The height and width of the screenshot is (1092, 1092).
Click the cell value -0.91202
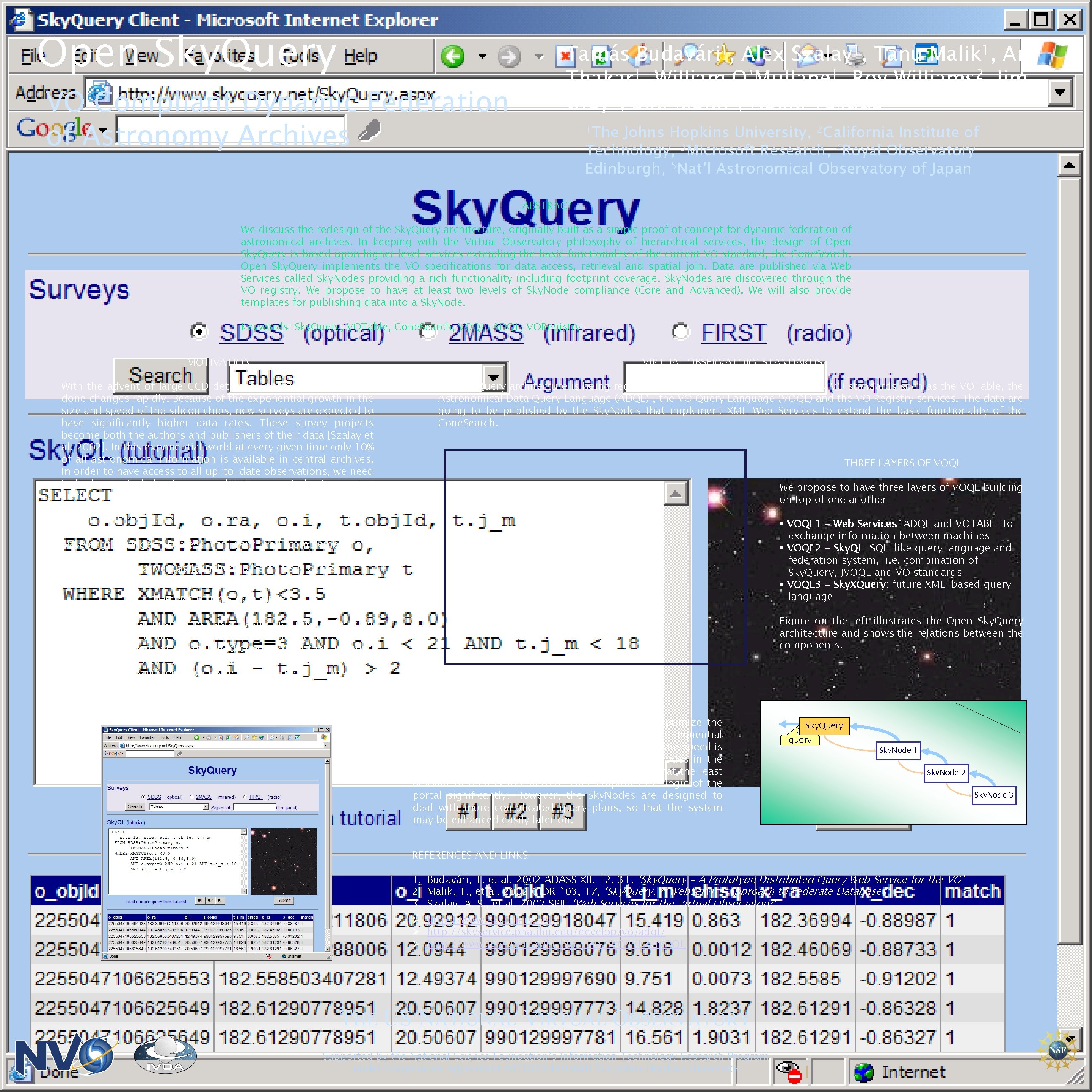coord(897,979)
